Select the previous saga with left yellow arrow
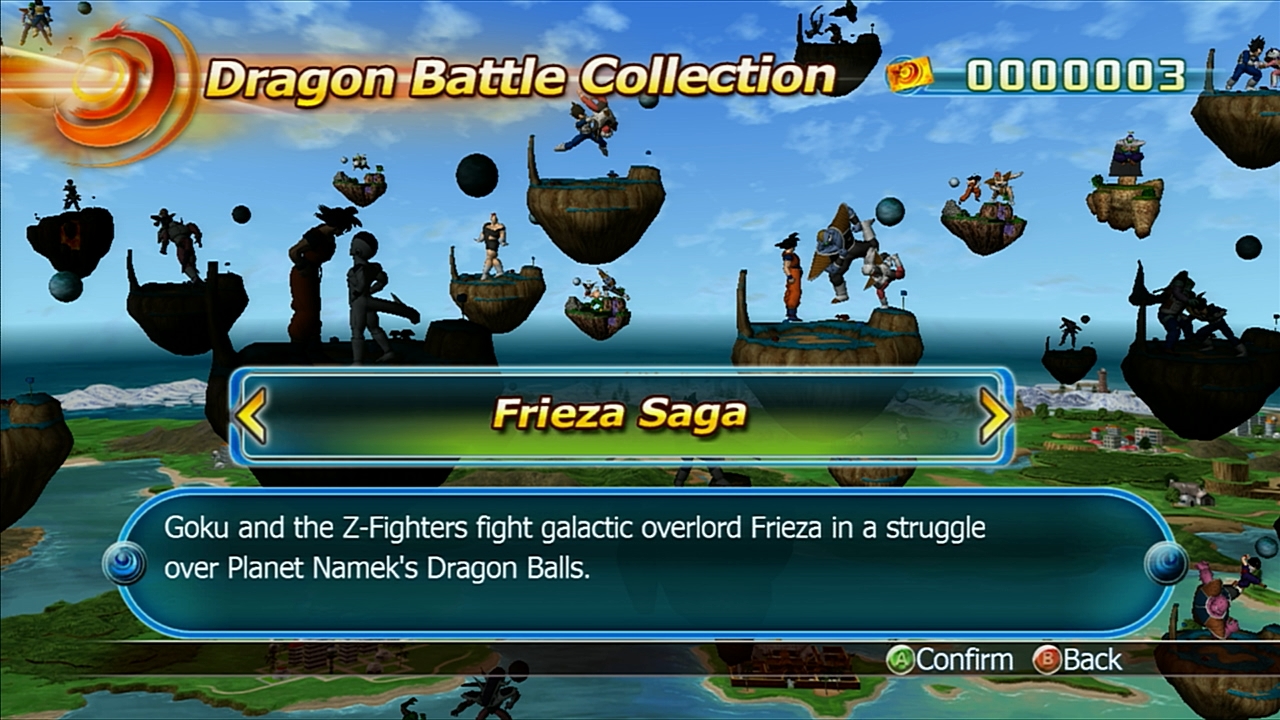Image resolution: width=1280 pixels, height=720 pixels. (x=251, y=416)
